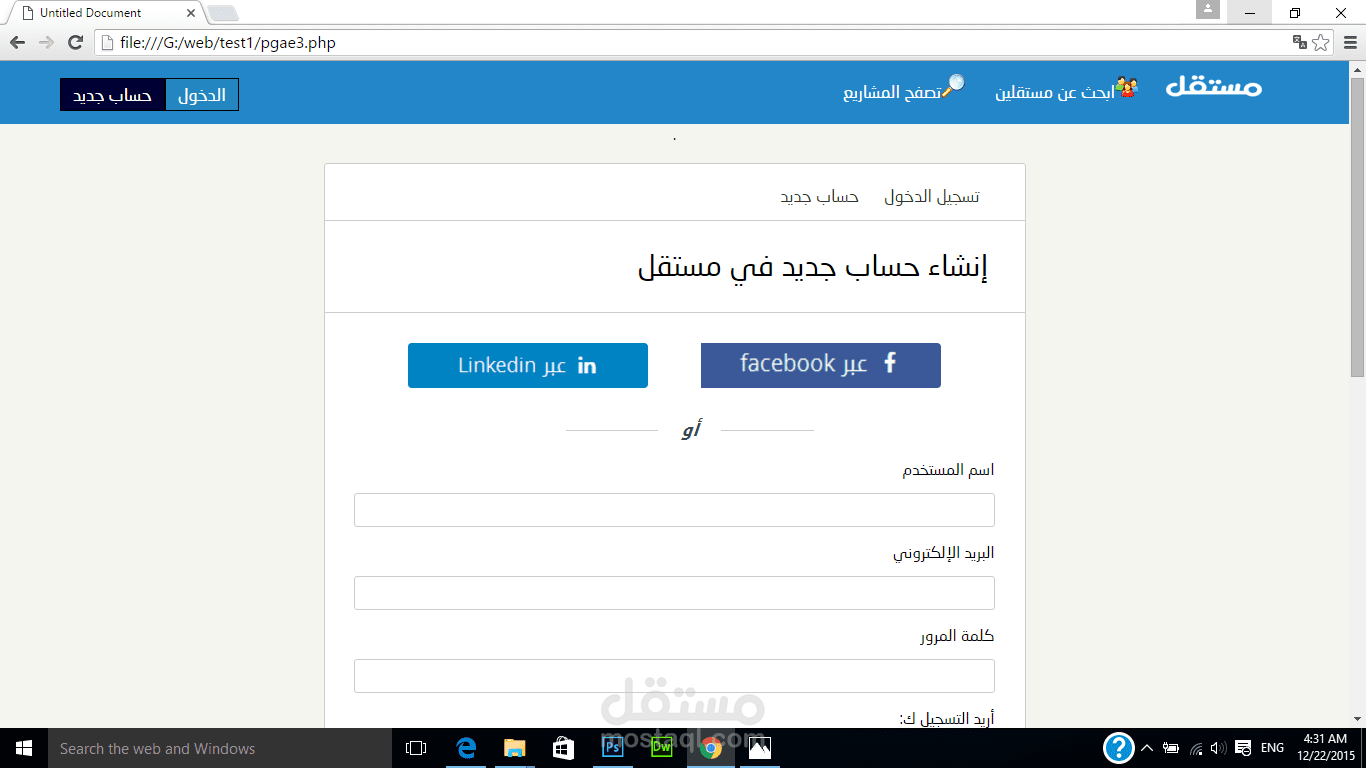This screenshot has width=1366, height=768.
Task: Open File Explorer from the taskbar
Action: coord(514,748)
